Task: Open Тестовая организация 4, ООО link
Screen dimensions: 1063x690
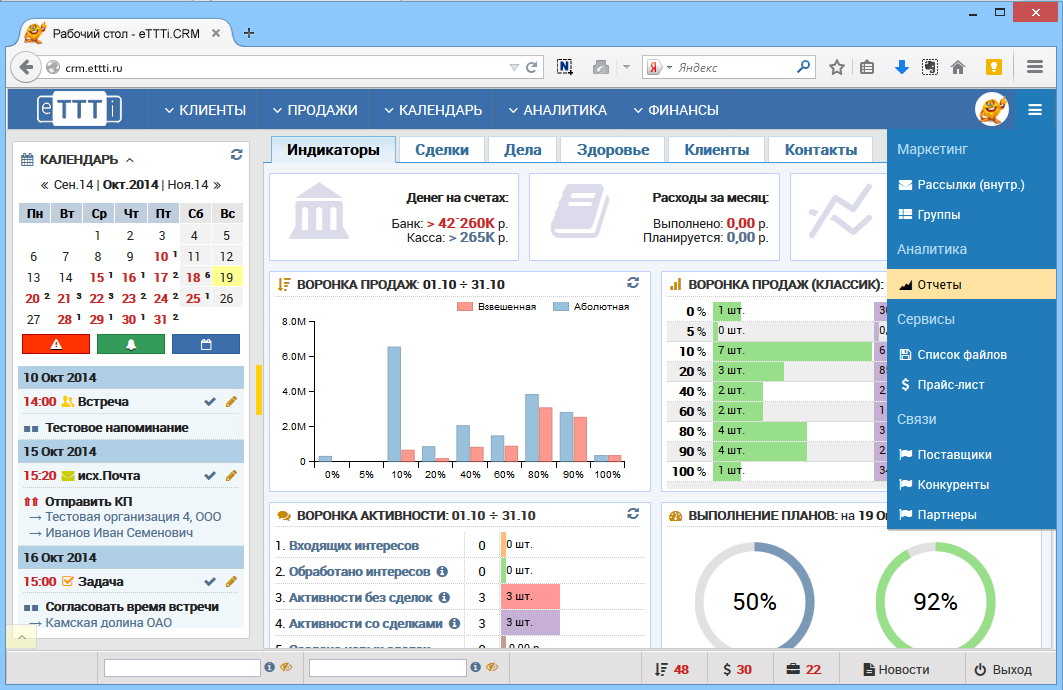Action: pos(133,516)
